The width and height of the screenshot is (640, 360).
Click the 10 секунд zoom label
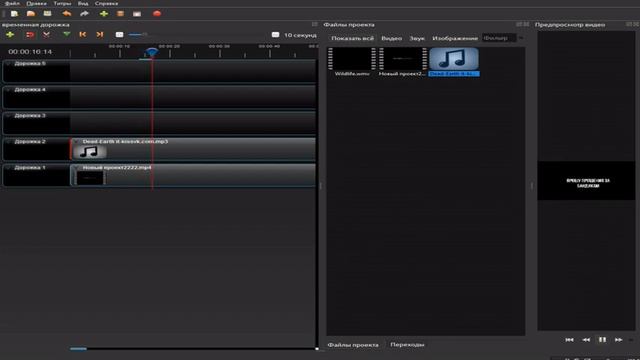tap(300, 35)
